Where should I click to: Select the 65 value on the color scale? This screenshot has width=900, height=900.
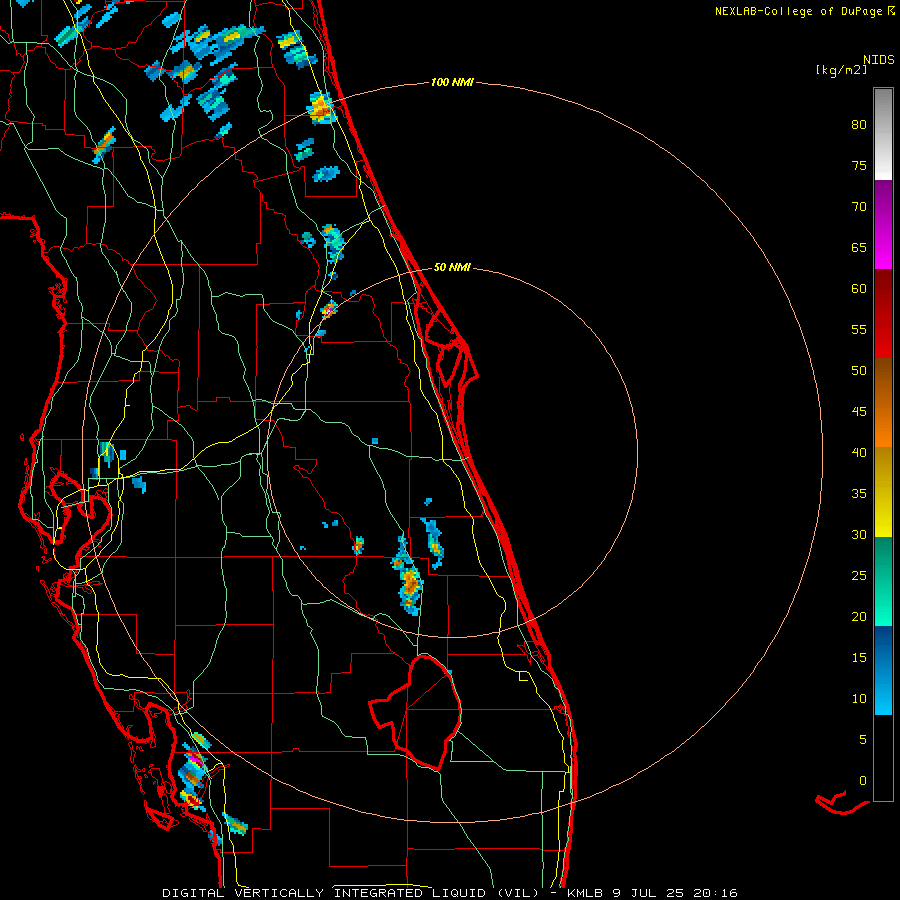(859, 247)
